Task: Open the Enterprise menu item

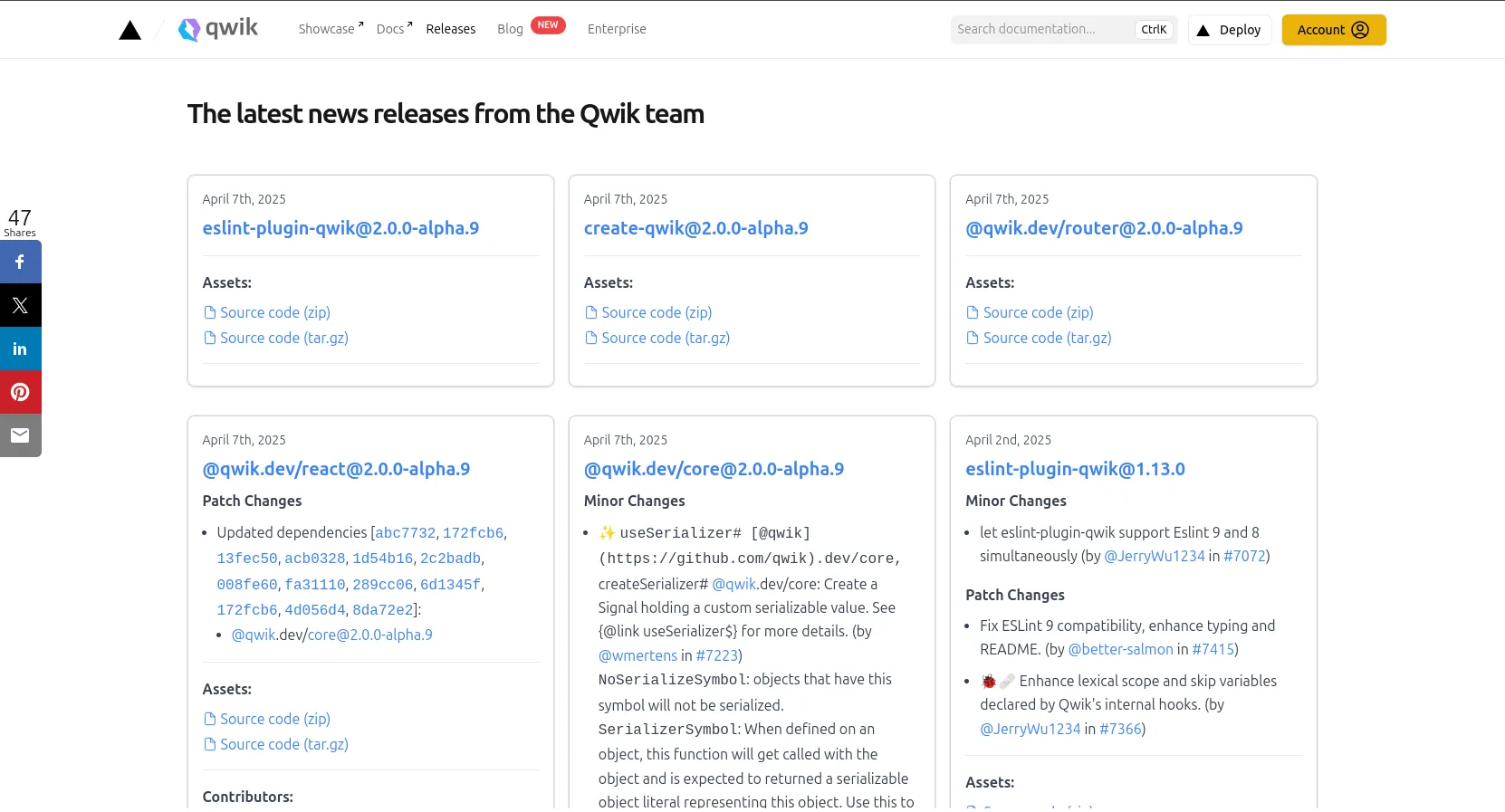Action: [617, 29]
